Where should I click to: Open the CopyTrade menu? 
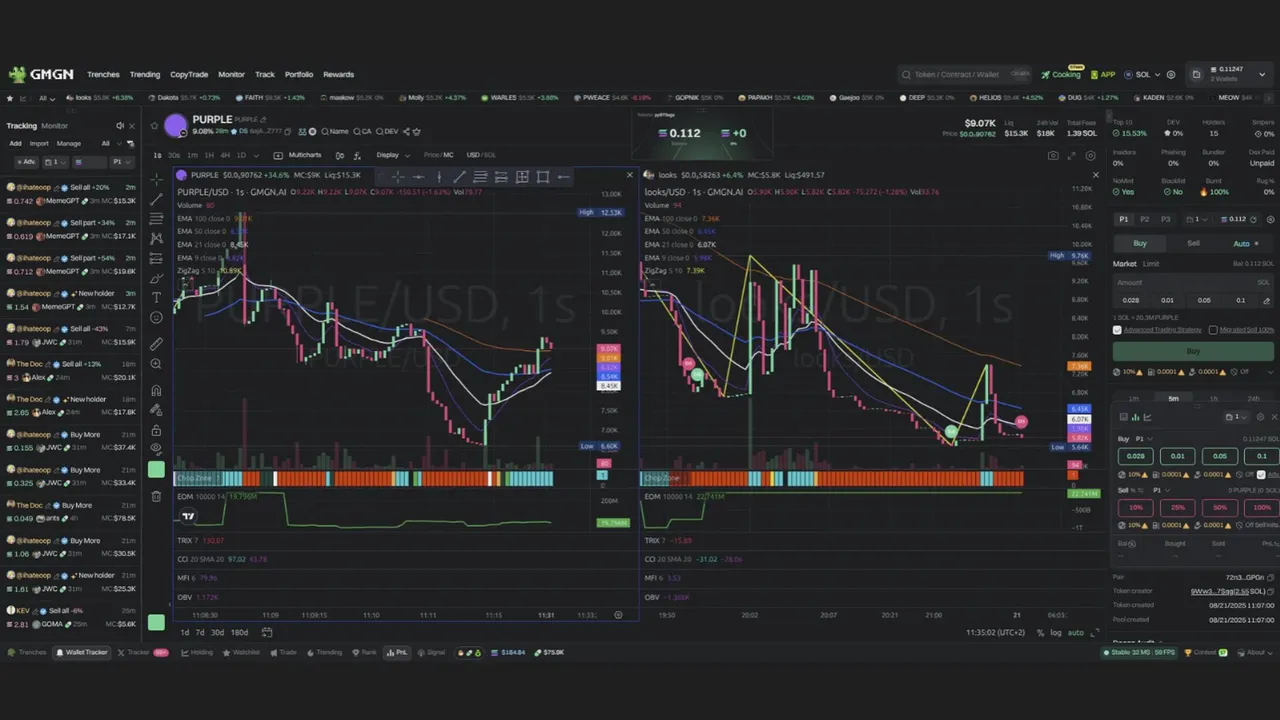pos(189,74)
